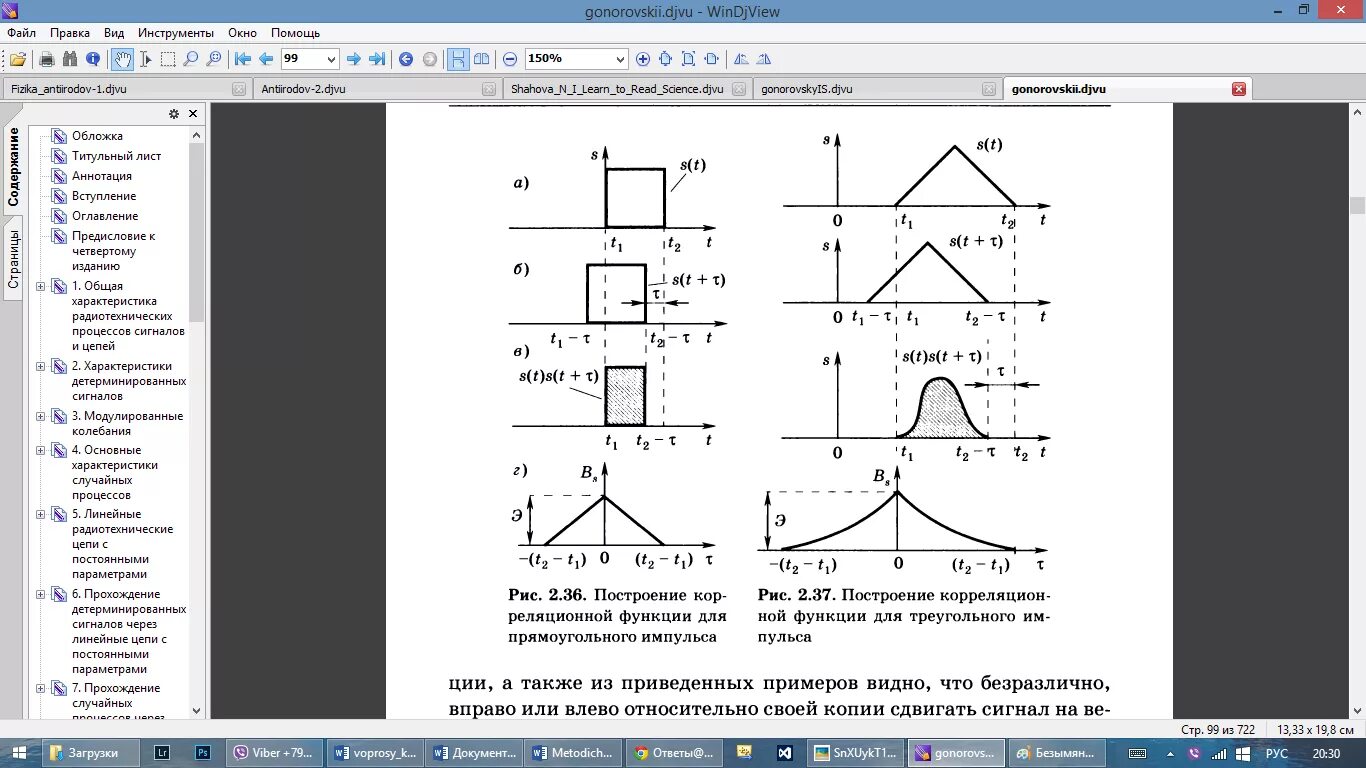Screen dimensions: 1366x768
Task: Click the zoom in plus icon
Action: (x=643, y=59)
